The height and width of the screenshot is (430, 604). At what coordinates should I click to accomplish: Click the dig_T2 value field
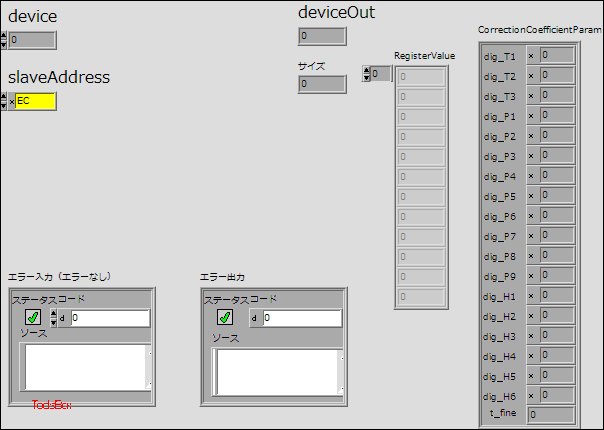pos(557,76)
